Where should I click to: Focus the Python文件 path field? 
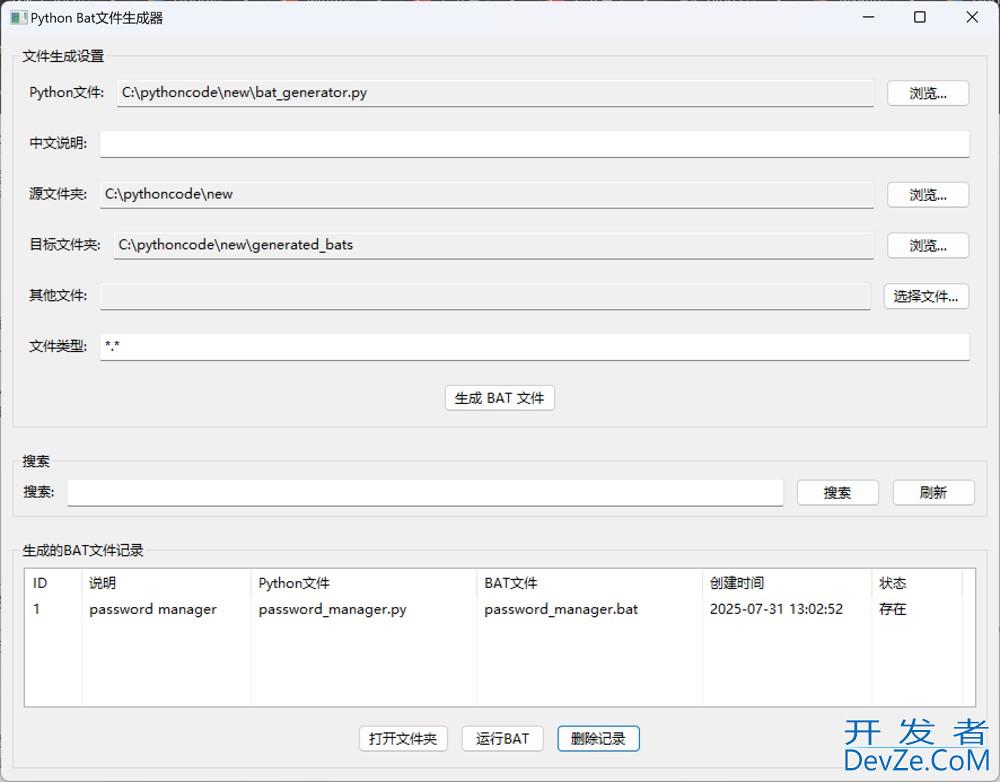tap(496, 93)
